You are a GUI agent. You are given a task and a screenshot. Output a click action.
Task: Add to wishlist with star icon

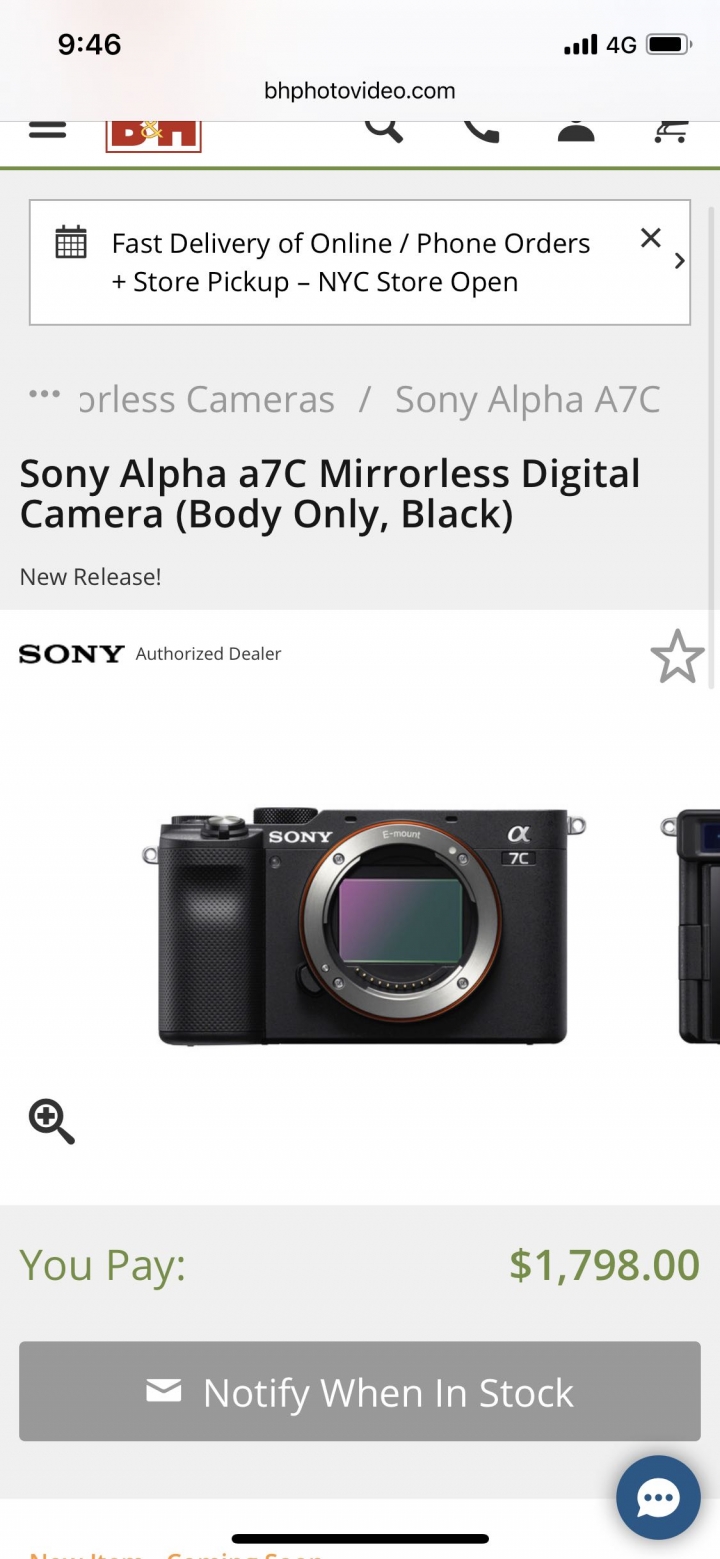point(677,656)
